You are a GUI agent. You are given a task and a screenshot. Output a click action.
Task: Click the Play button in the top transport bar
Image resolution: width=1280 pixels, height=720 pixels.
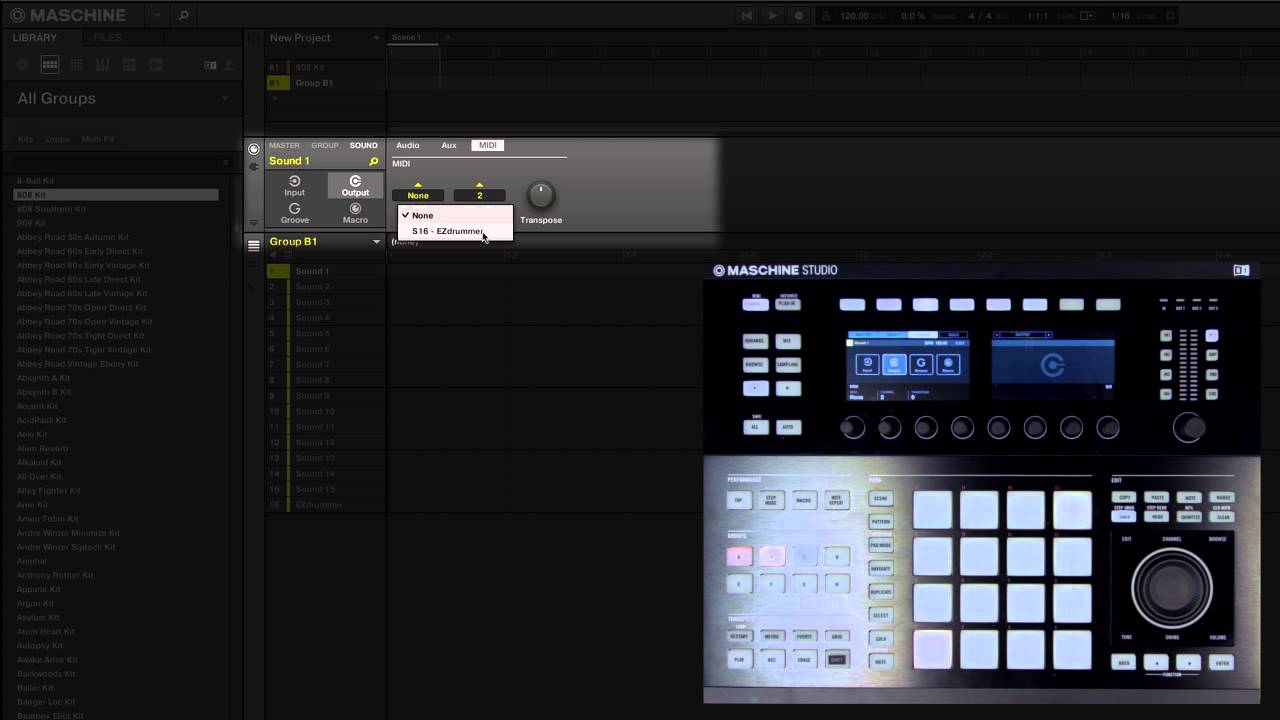point(772,16)
